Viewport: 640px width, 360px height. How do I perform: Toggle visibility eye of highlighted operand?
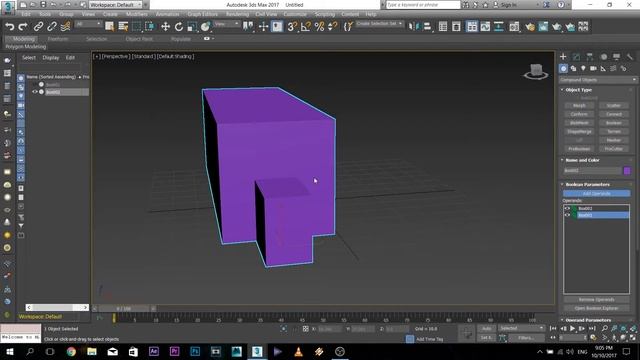tap(567, 215)
